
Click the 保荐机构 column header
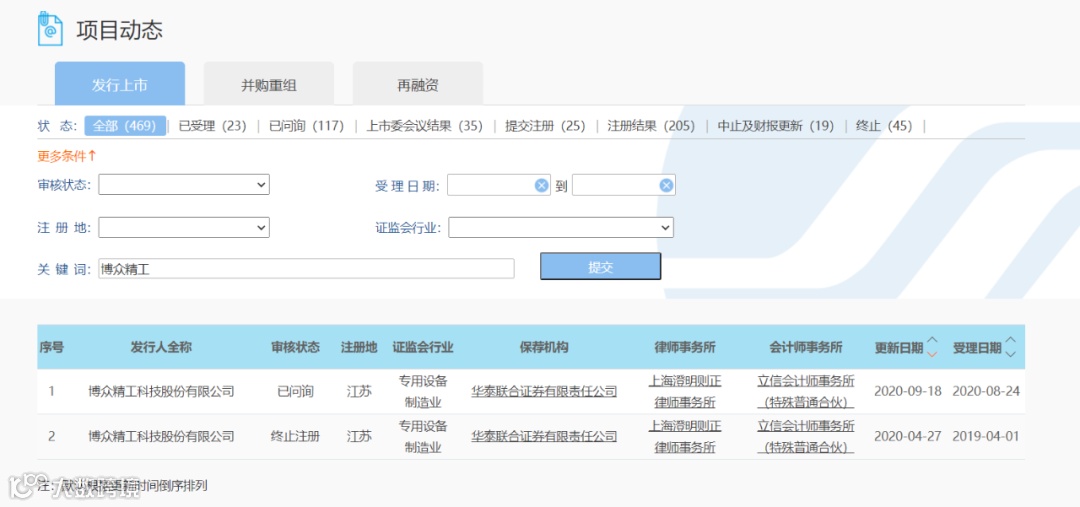(544, 347)
